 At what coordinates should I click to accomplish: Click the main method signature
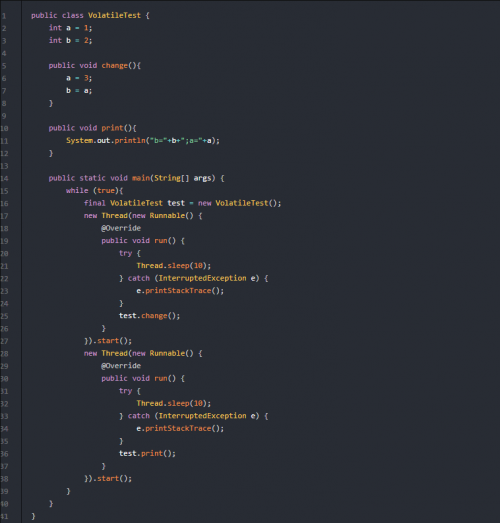click(136, 178)
